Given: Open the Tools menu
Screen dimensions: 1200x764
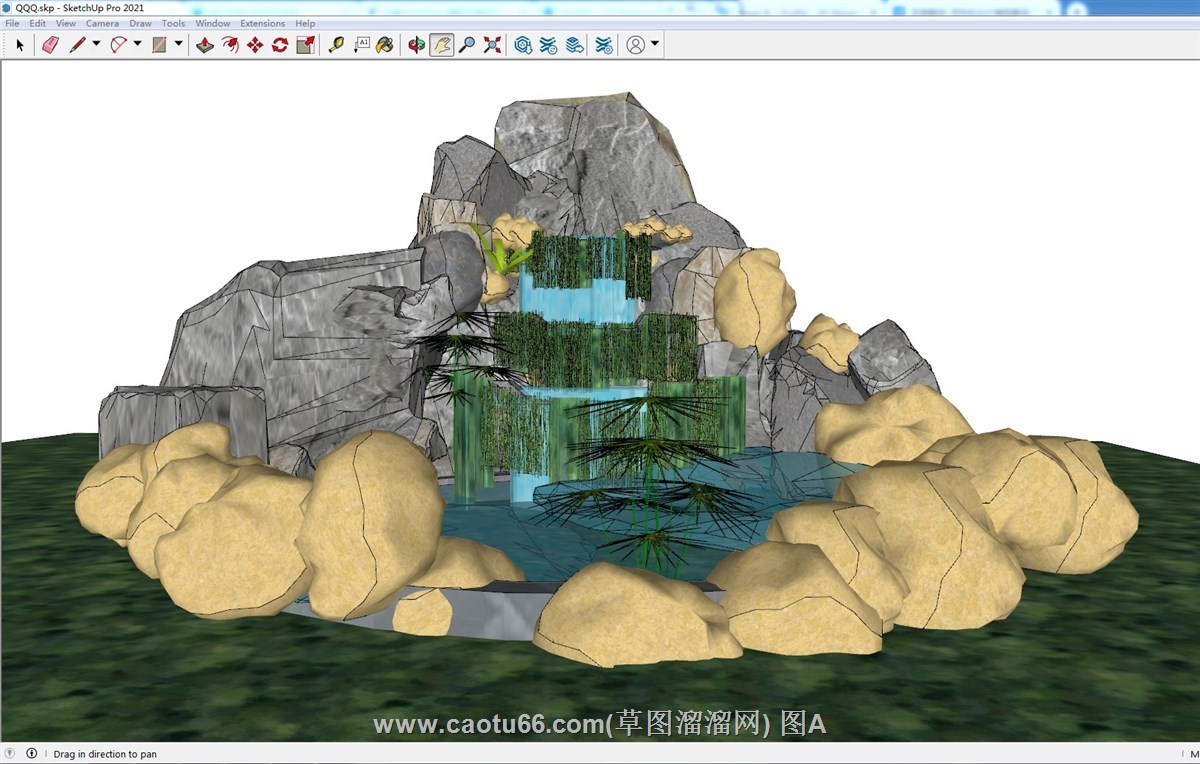Looking at the screenshot, I should click(174, 23).
